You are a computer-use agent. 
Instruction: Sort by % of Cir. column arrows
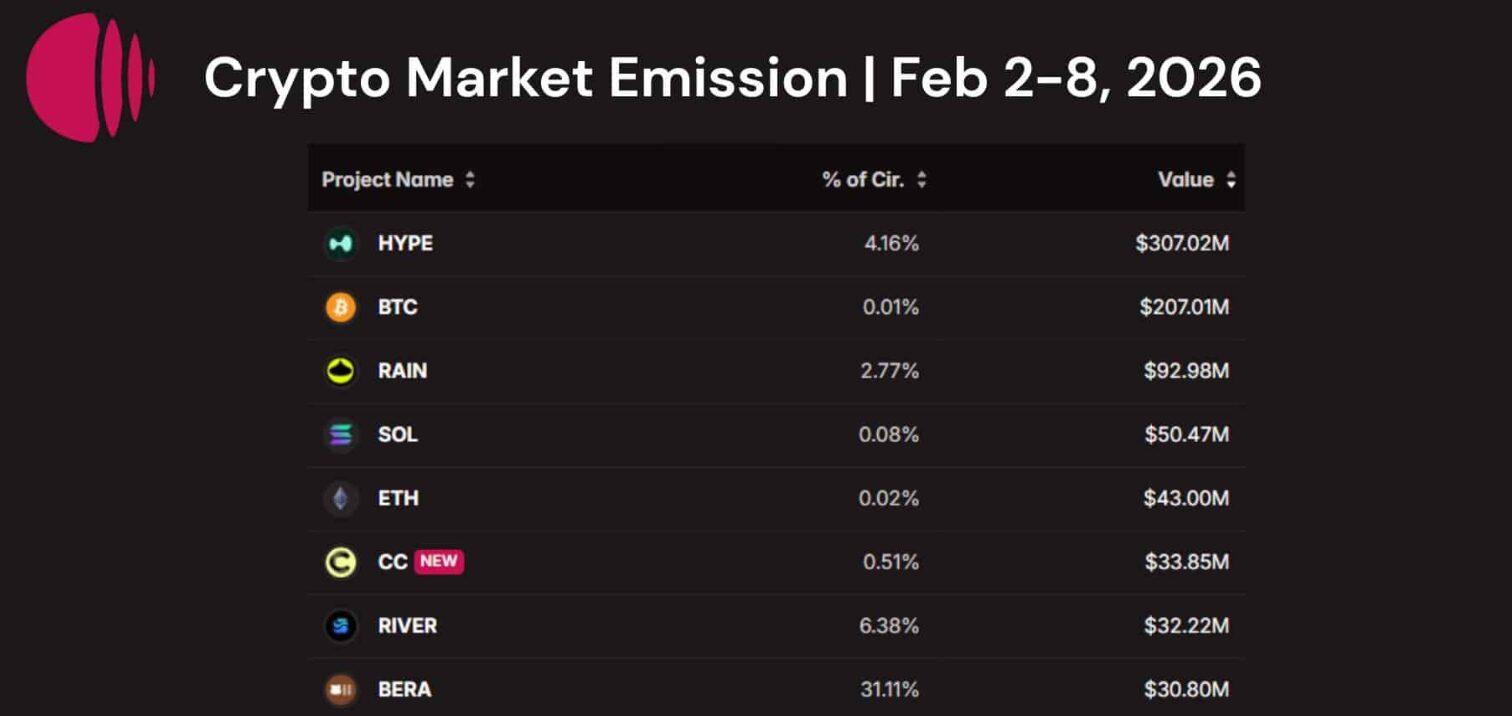(921, 181)
